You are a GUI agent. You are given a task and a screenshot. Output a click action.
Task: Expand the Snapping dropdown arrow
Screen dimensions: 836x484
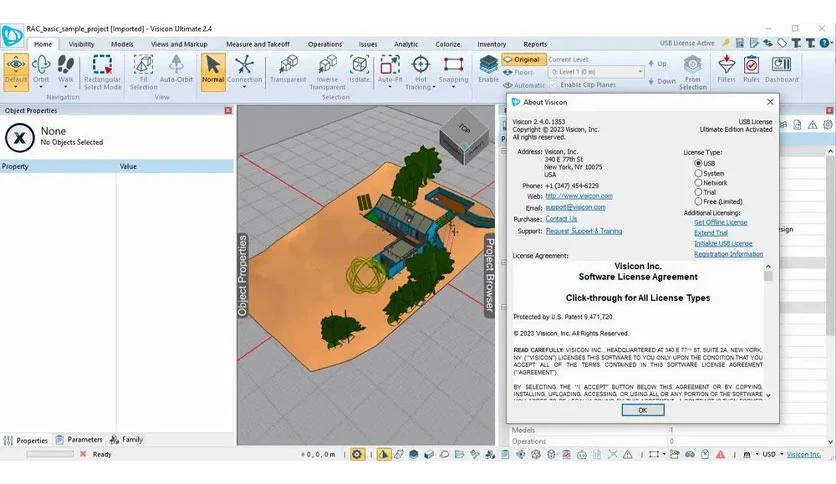pyautogui.click(x=453, y=87)
